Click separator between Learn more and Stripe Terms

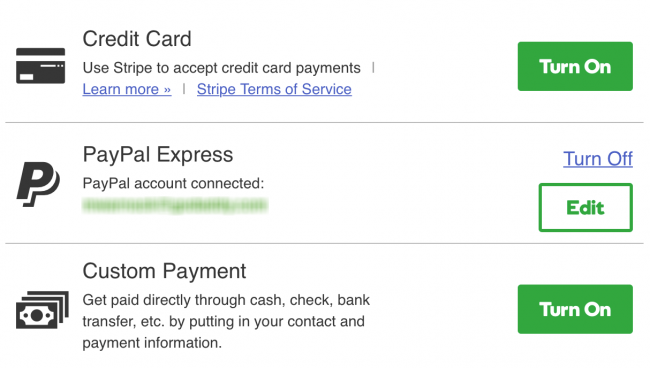pos(184,89)
